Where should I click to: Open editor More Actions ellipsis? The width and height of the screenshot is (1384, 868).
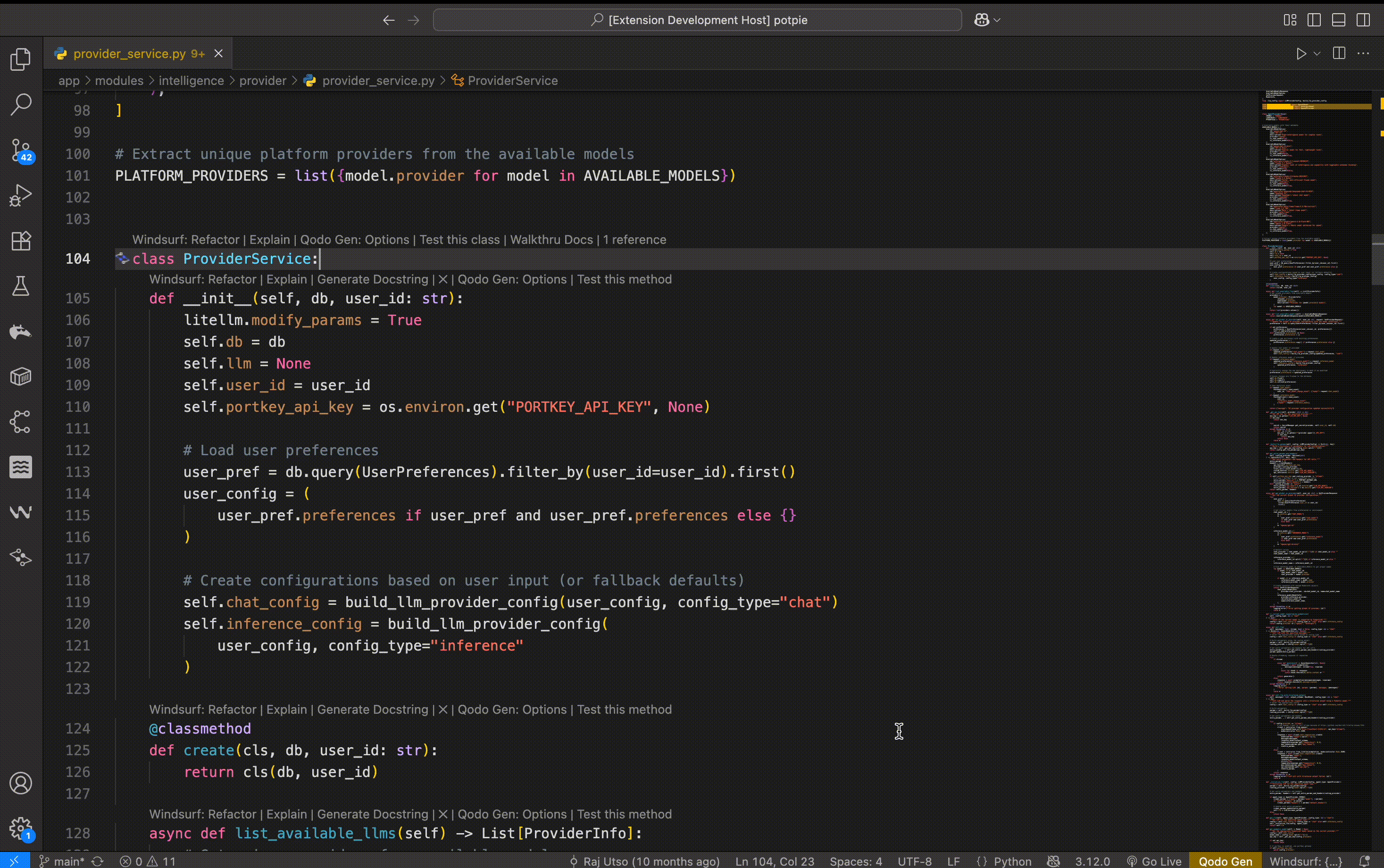[1363, 53]
